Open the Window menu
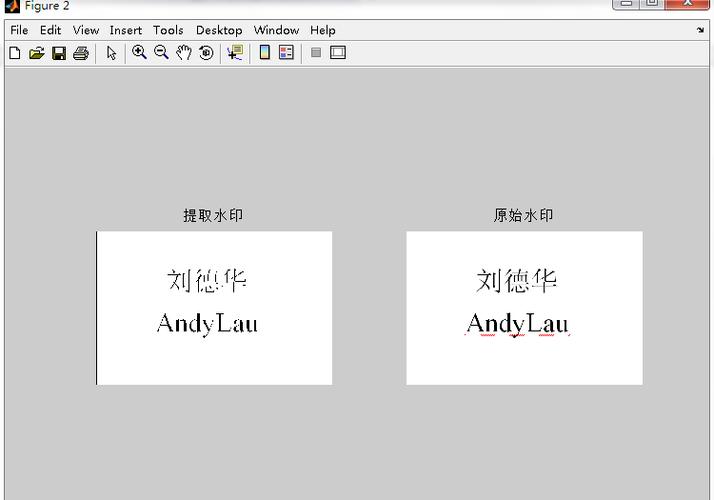This screenshot has height=500, width=714. 276,30
